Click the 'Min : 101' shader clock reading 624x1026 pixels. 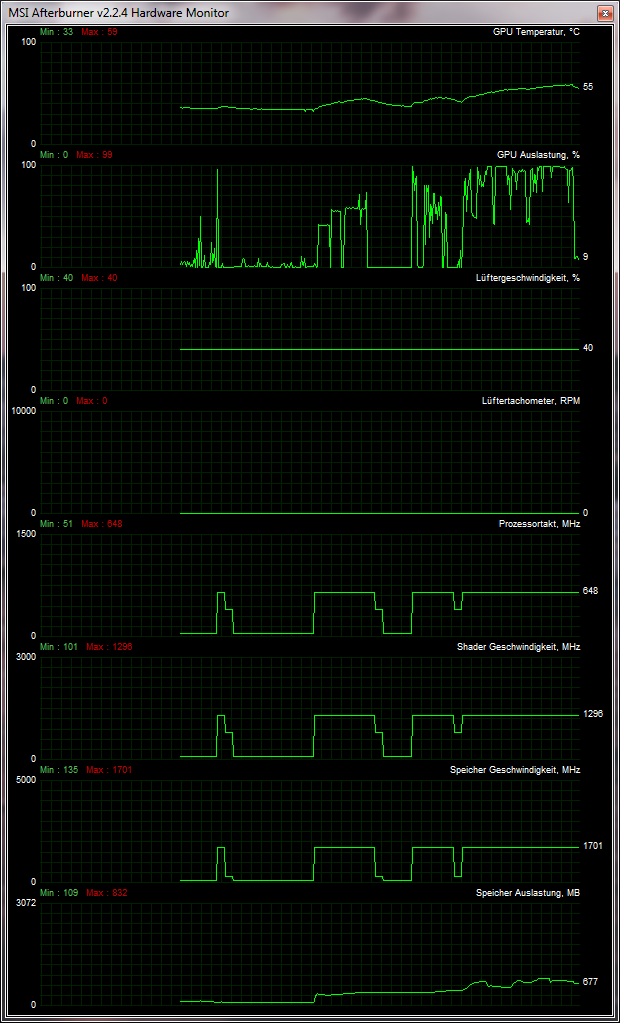[59, 646]
